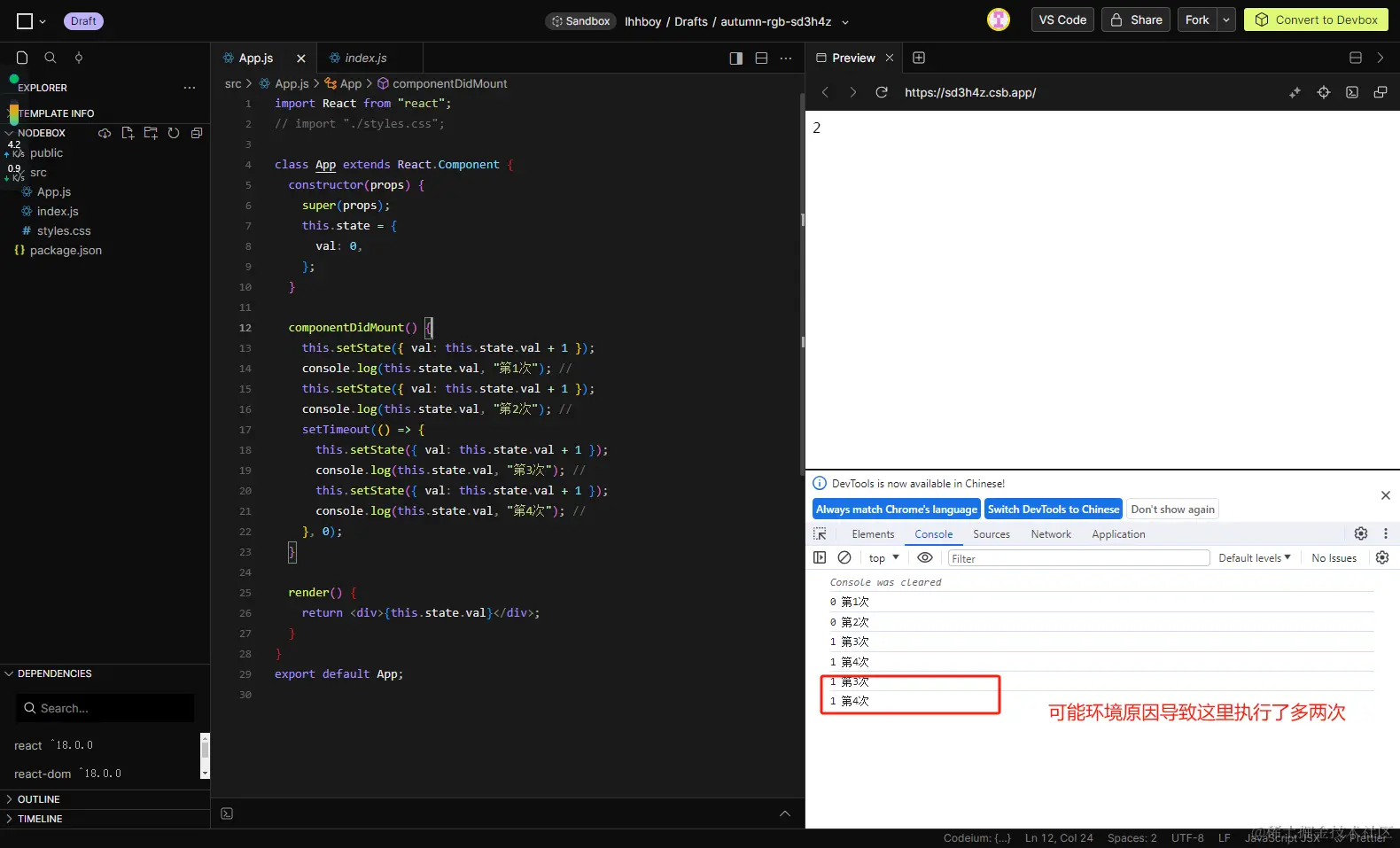Dismiss the DevTools language notice
Screen dimensions: 1400x848
[x=1386, y=495]
